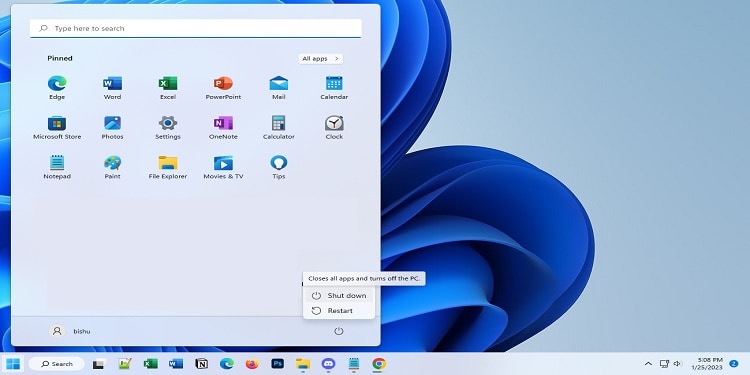Open the Mail app
This screenshot has width=750, height=375.
point(278,88)
